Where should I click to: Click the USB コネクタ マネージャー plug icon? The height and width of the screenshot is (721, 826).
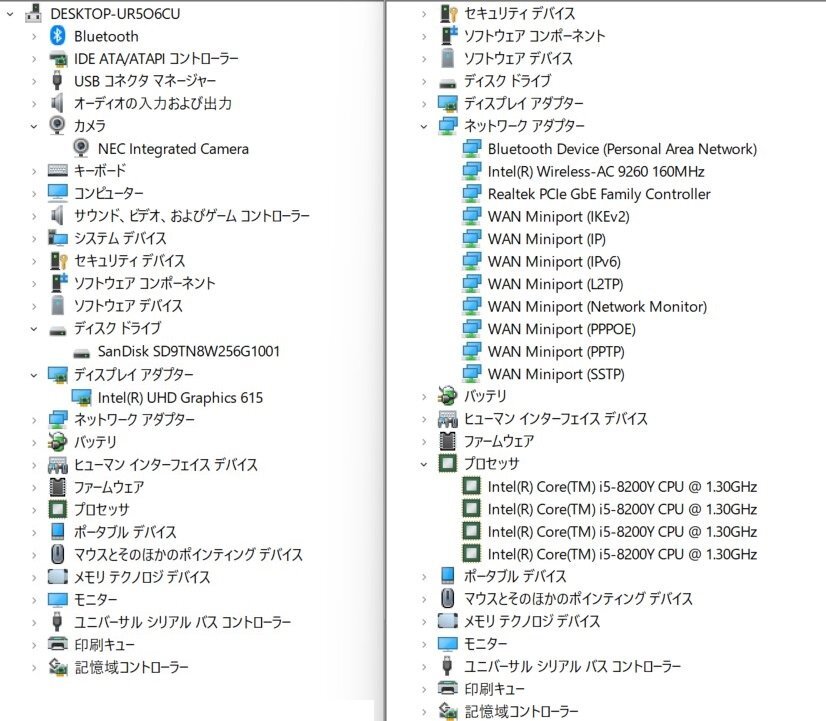tap(57, 81)
